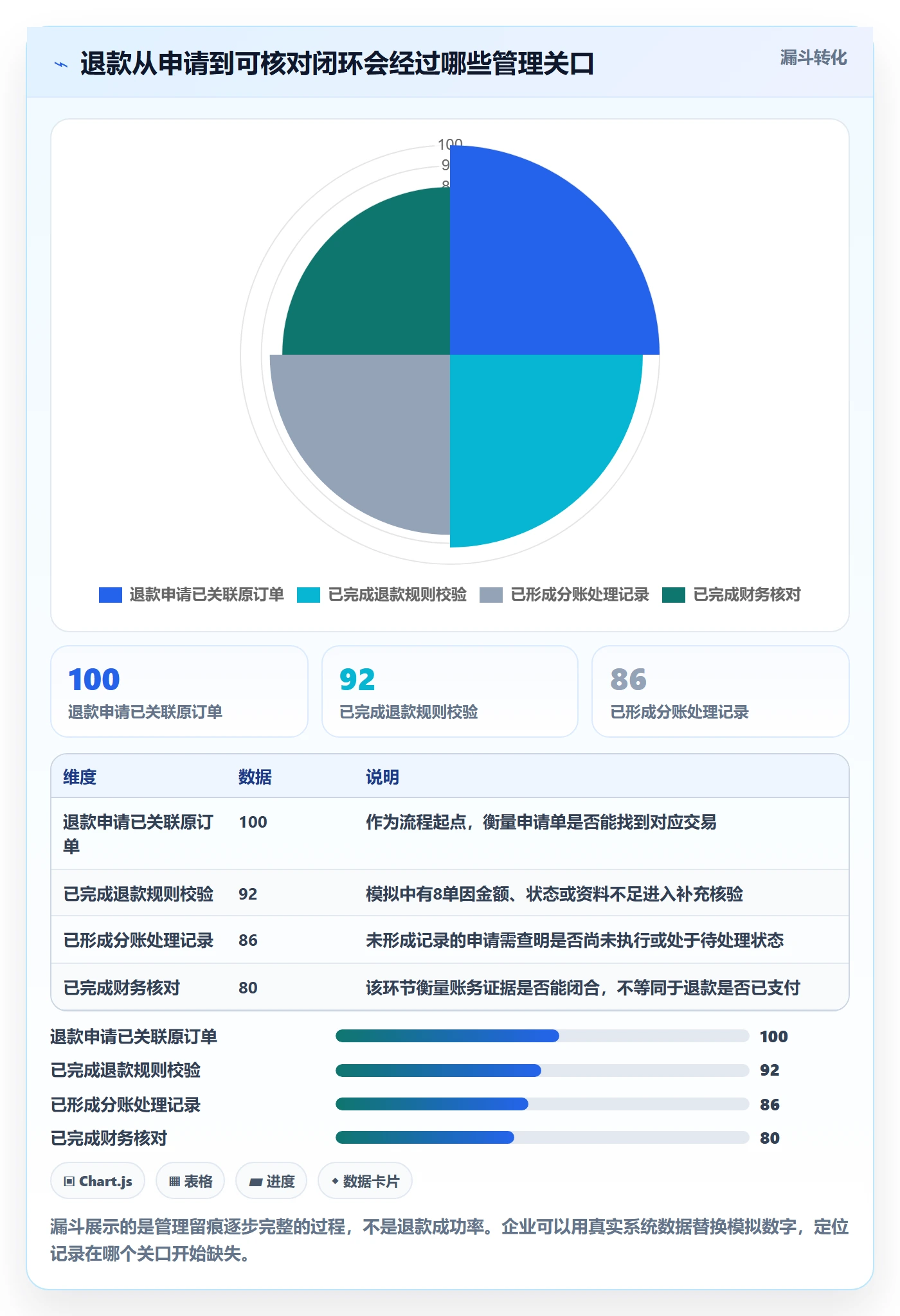Click progress bar for 退款申请已关联原订单
The image size is (900, 1316).
click(542, 1036)
